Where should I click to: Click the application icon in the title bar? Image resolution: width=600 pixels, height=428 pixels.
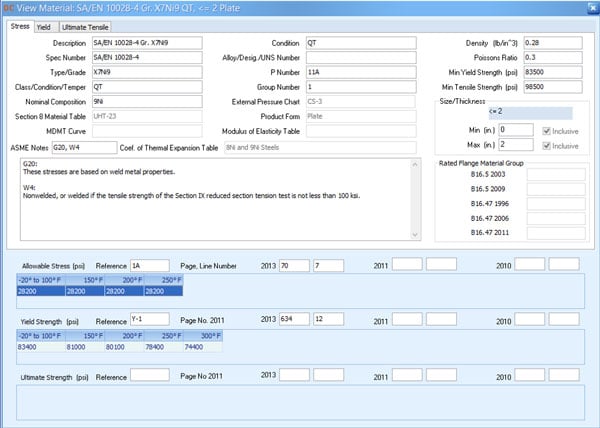coord(8,8)
